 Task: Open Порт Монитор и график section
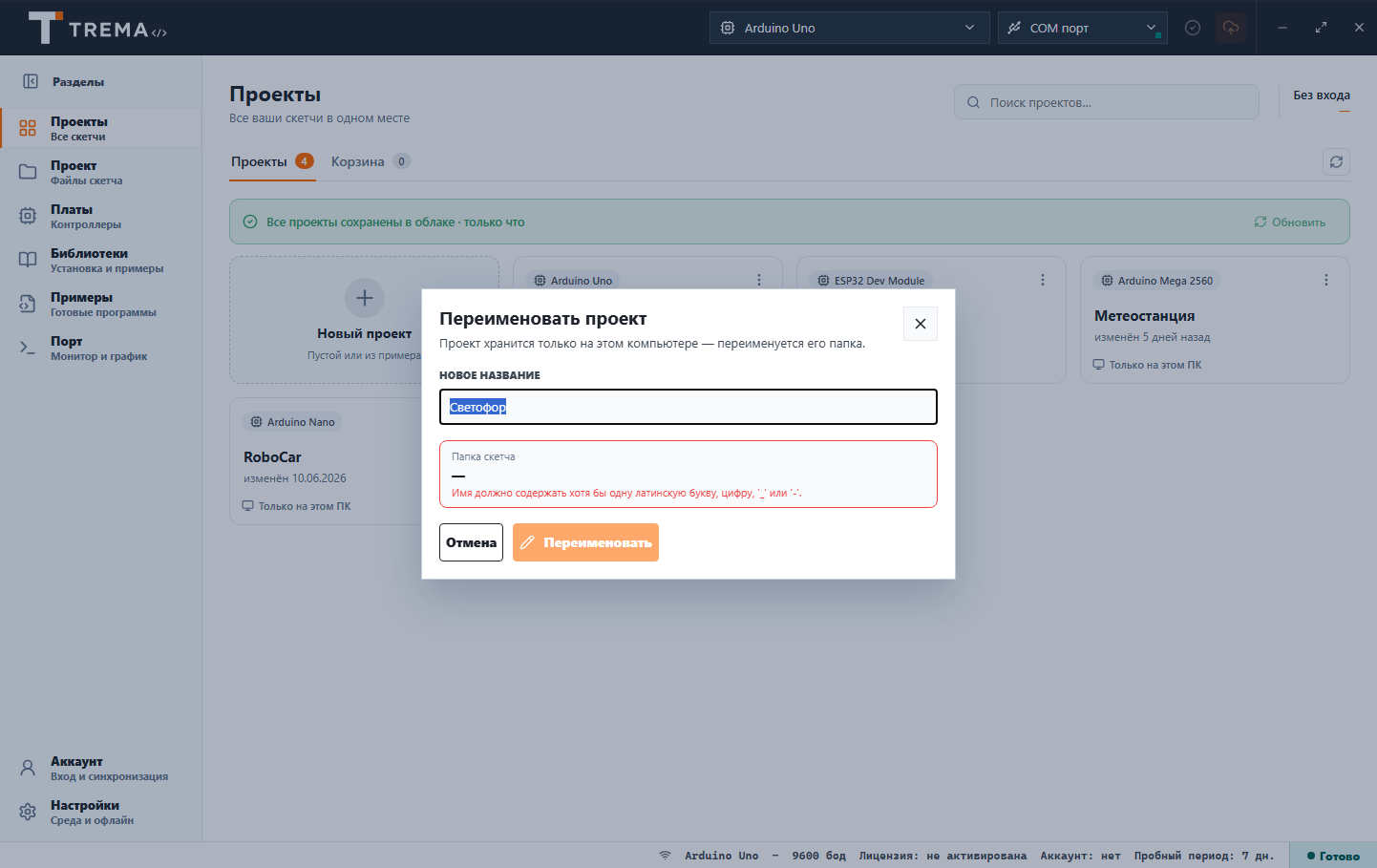pyautogui.click(x=101, y=348)
